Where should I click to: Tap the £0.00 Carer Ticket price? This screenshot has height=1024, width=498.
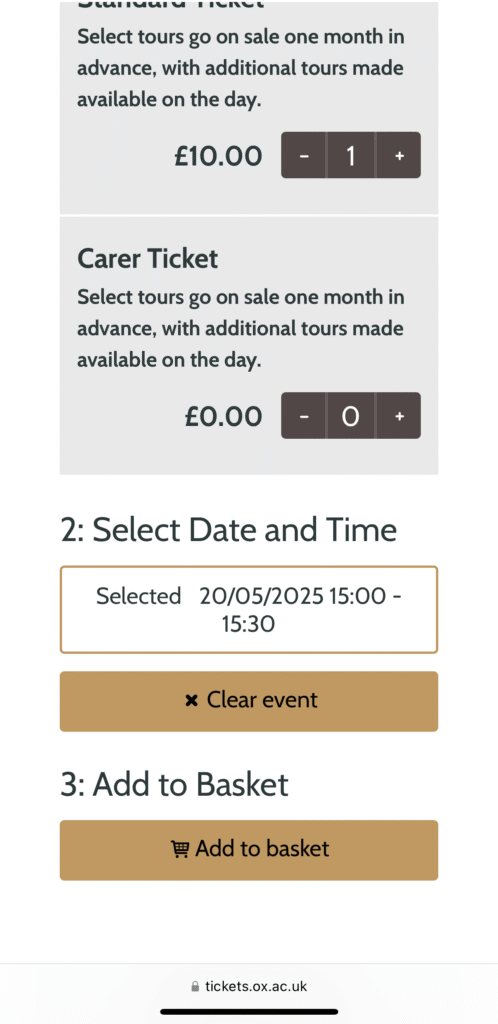(x=223, y=416)
